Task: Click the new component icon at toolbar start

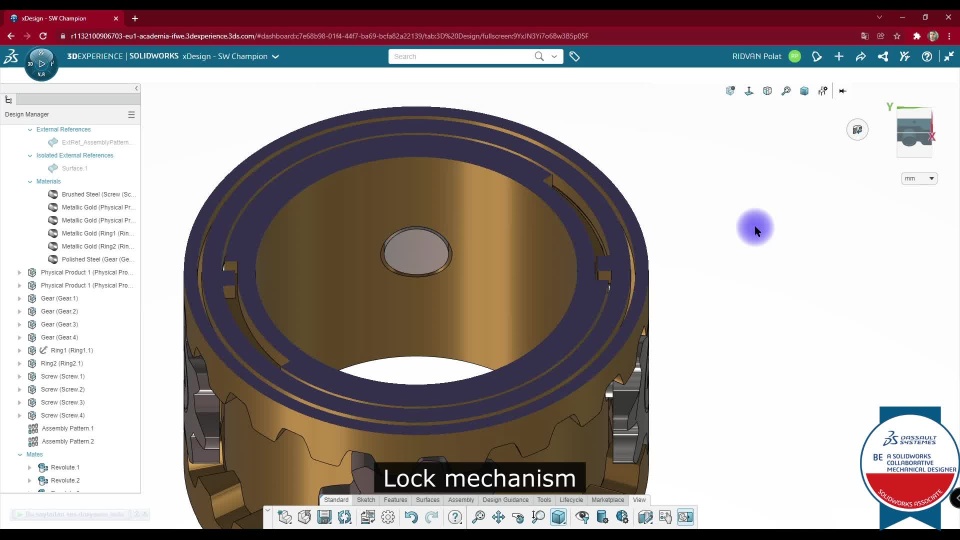Action: 285,517
